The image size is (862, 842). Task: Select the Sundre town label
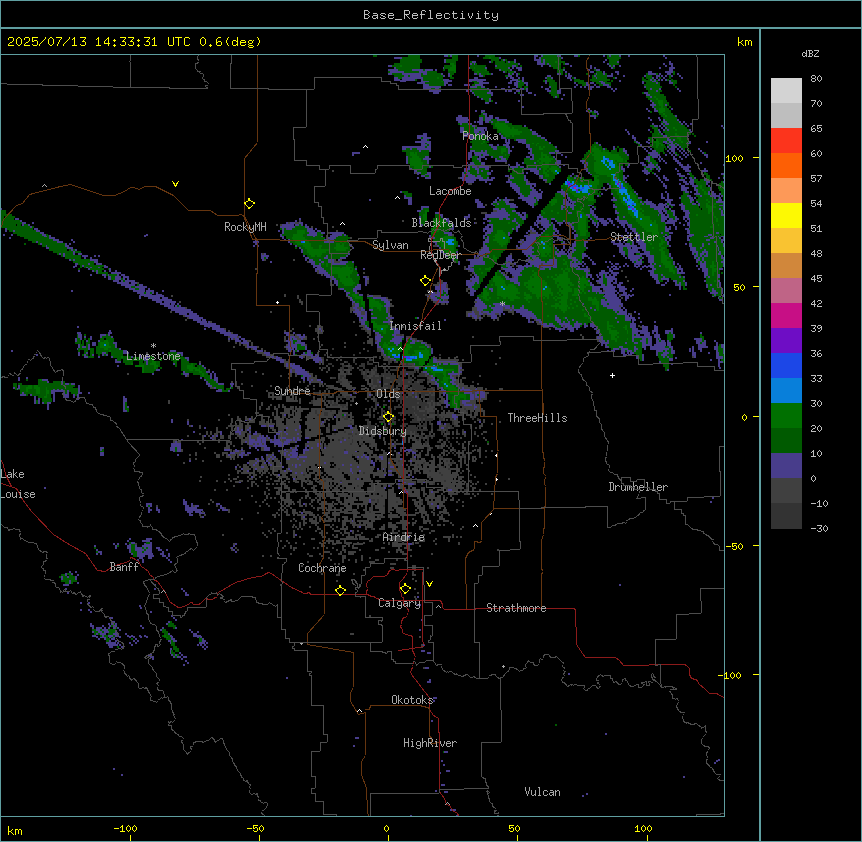(292, 391)
